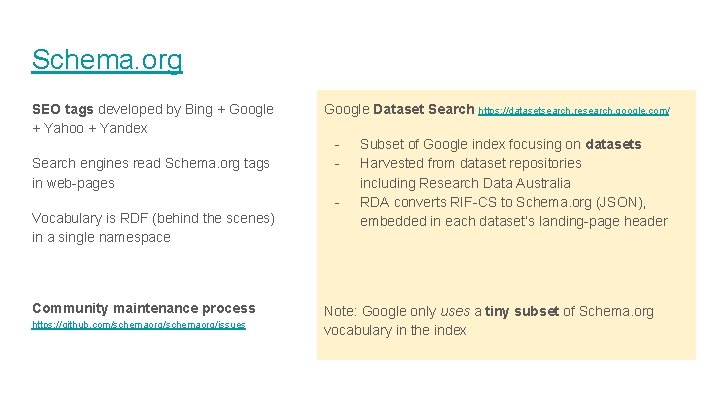Click the 'Subset of Google index' bullet

pyautogui.click(x=500, y=144)
